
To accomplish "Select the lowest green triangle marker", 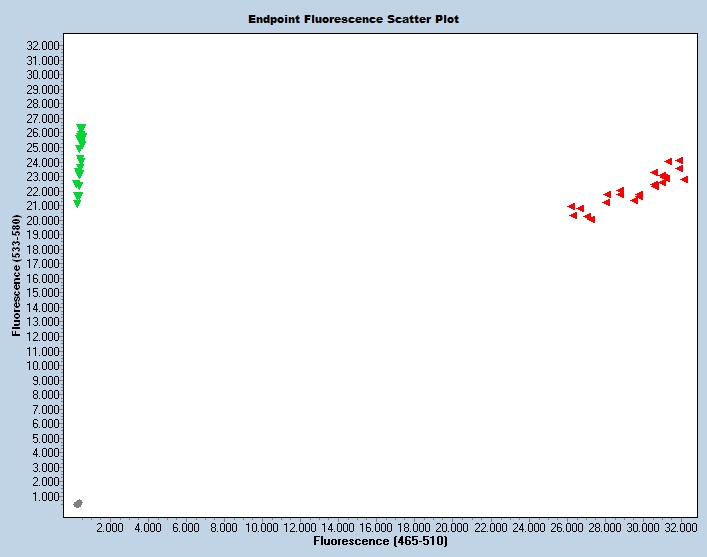I will coord(77,203).
